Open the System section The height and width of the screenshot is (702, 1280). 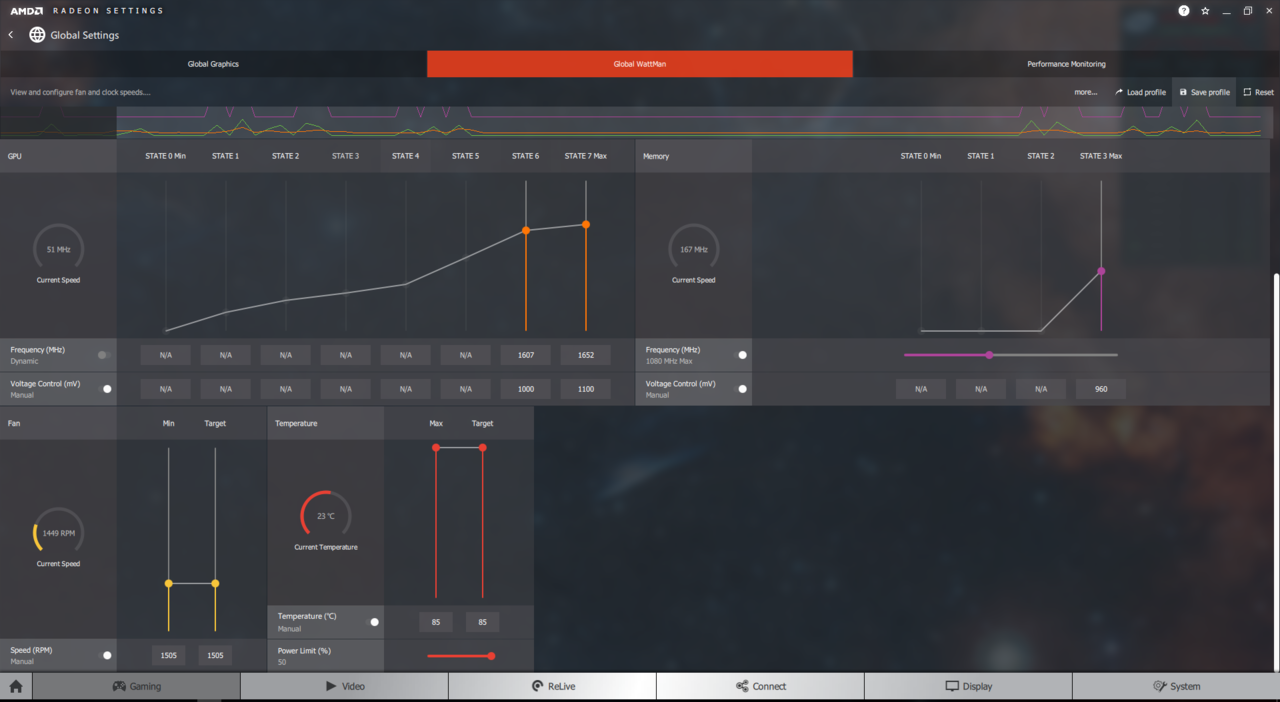coord(1176,686)
